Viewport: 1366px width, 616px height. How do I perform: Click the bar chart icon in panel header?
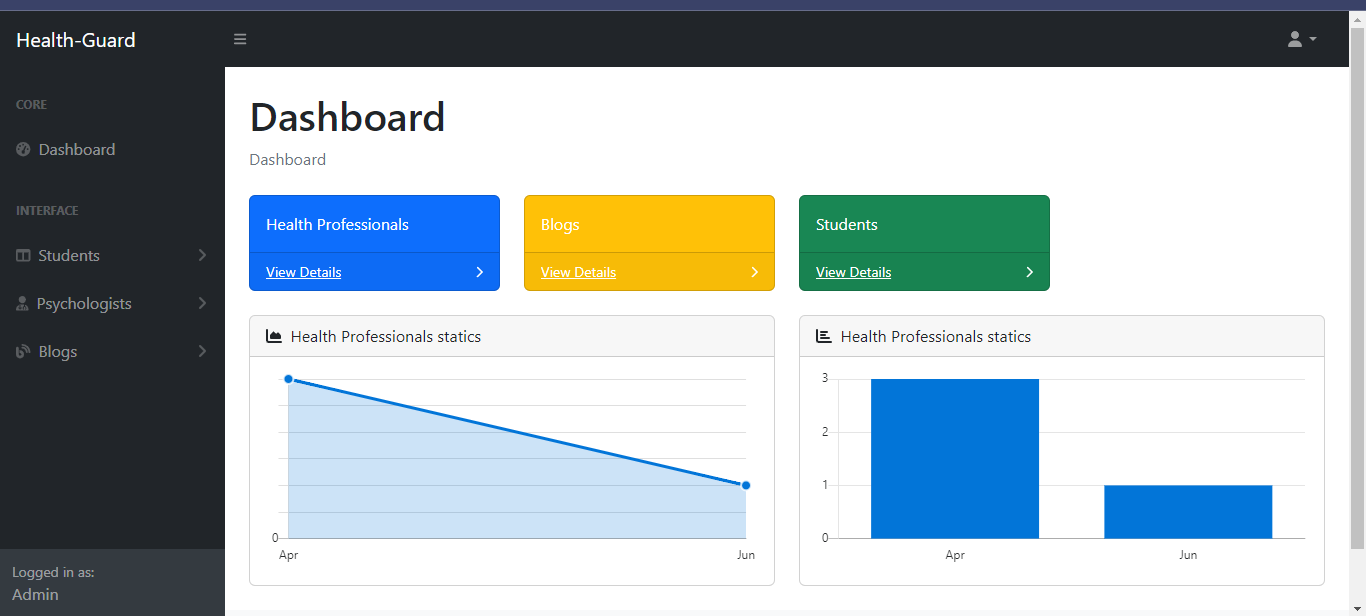(x=824, y=337)
